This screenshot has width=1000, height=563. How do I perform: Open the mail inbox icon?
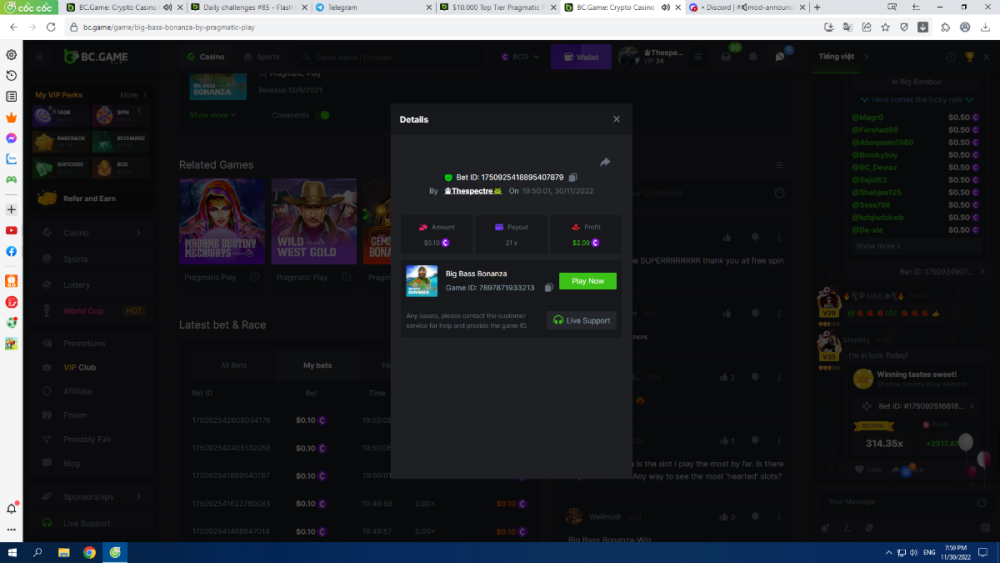tap(726, 57)
